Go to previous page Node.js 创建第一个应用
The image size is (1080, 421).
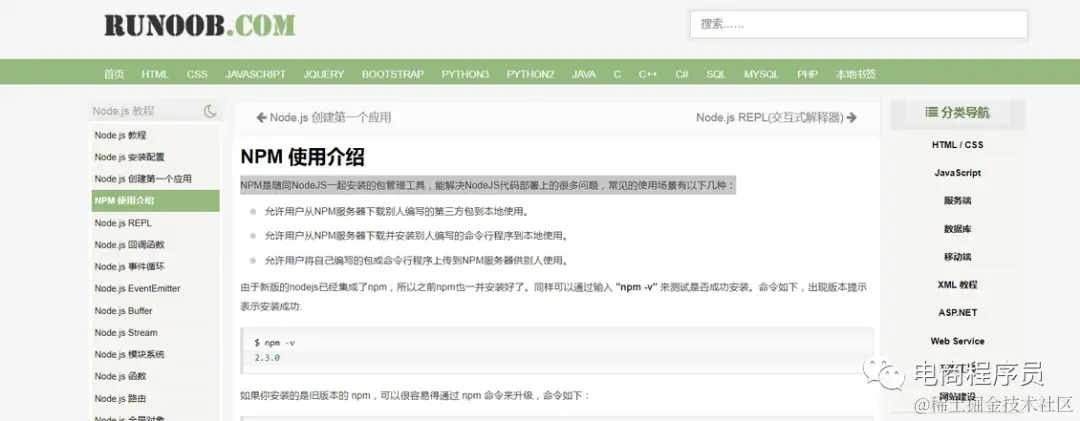coord(331,118)
